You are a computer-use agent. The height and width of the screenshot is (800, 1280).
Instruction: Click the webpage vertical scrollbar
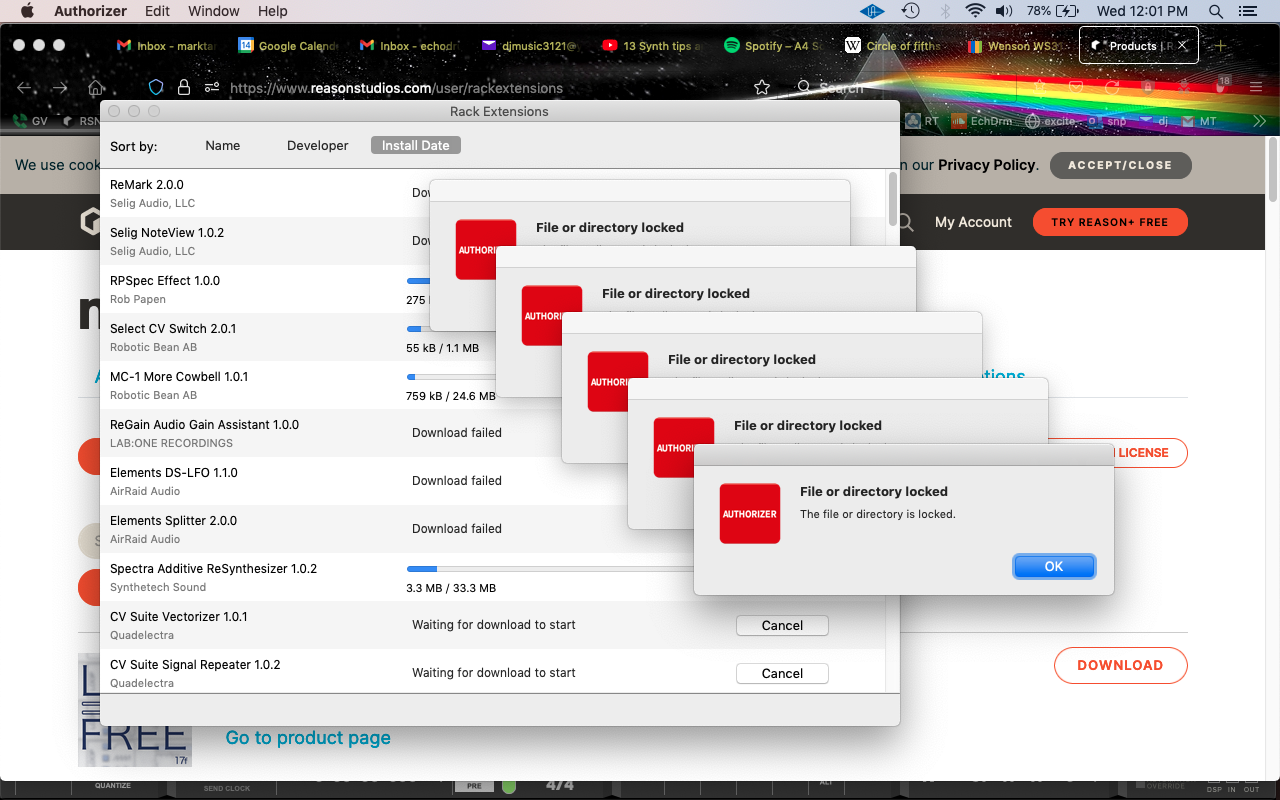(1273, 170)
